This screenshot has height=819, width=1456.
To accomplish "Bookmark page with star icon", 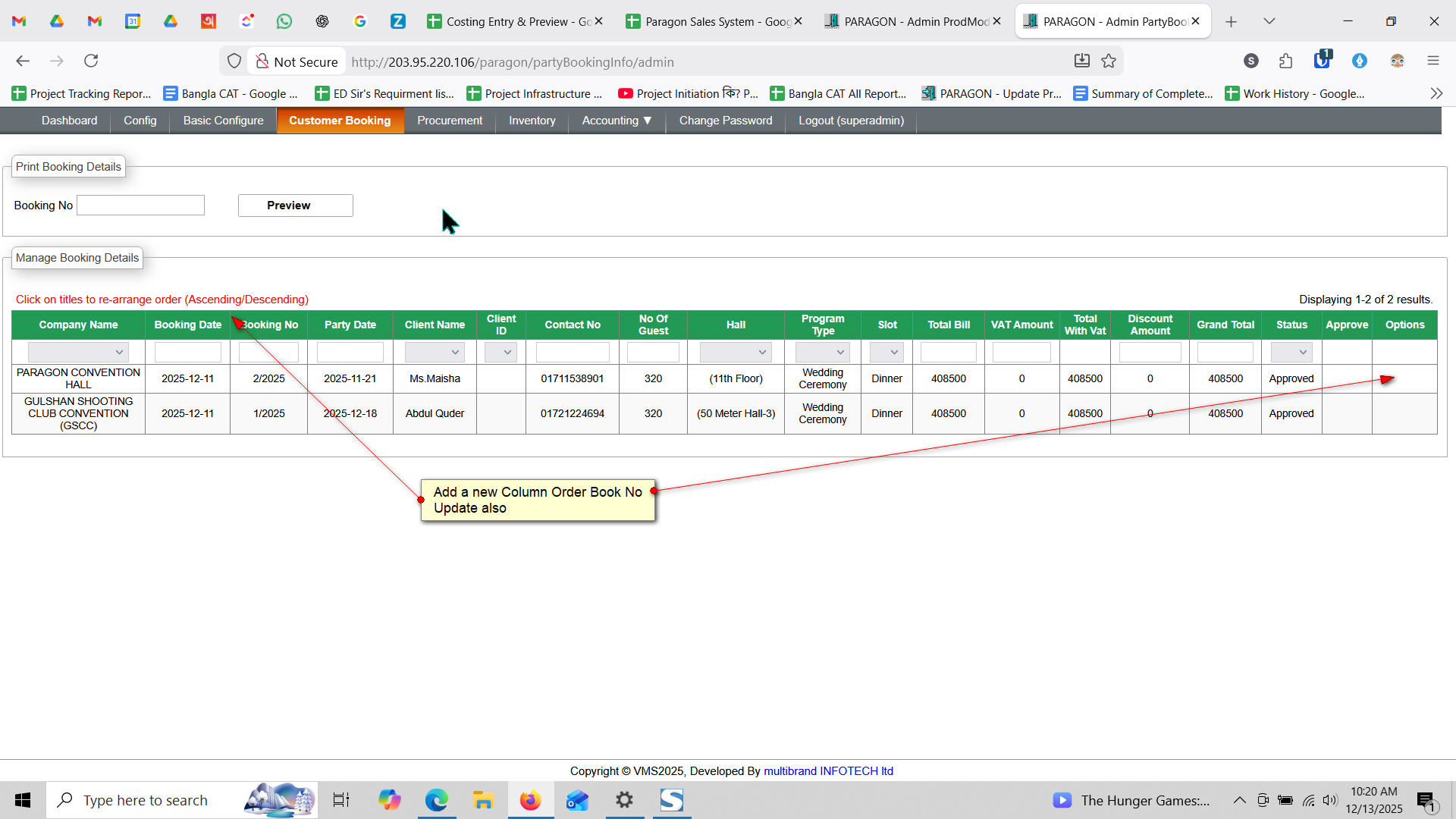I will 1109,61.
